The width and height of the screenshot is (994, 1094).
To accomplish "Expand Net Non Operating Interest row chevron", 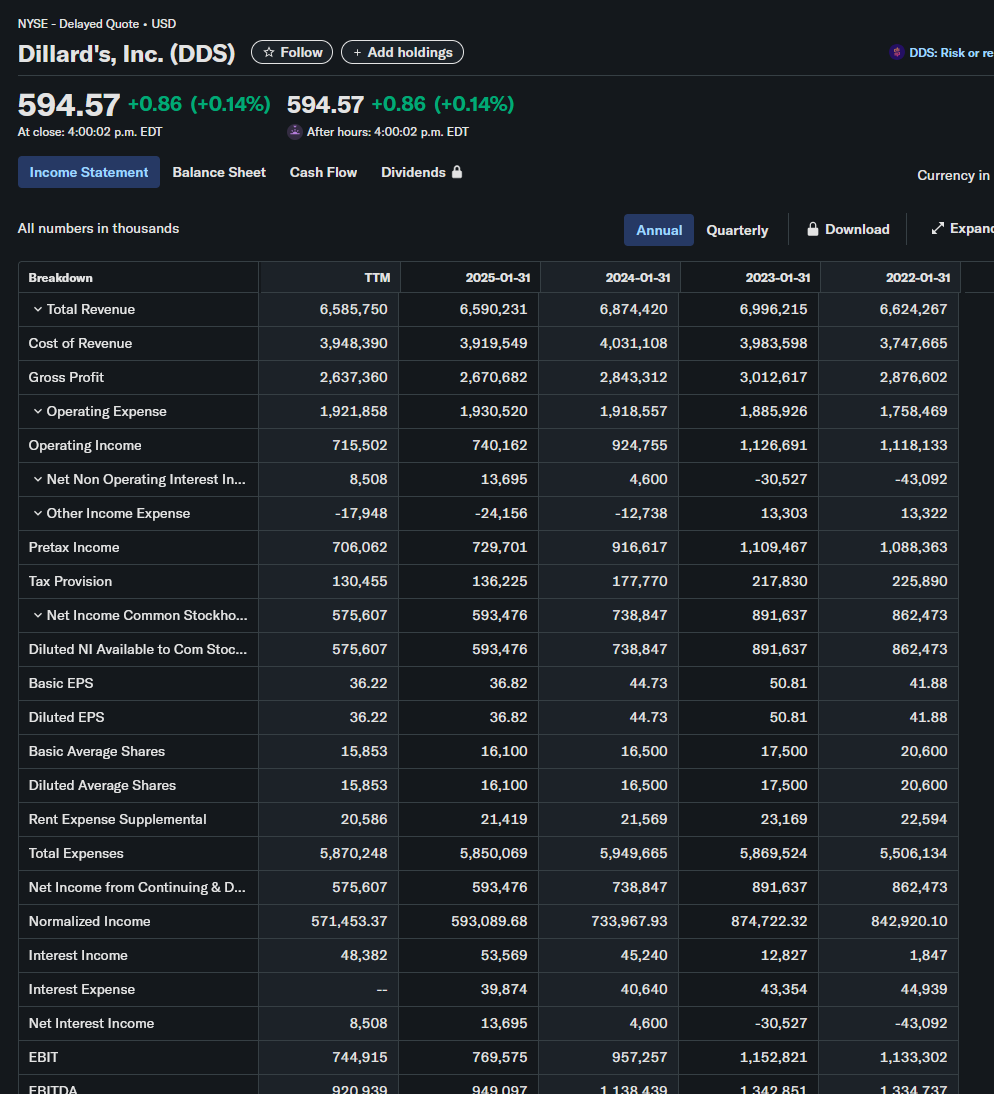I will pyautogui.click(x=38, y=479).
